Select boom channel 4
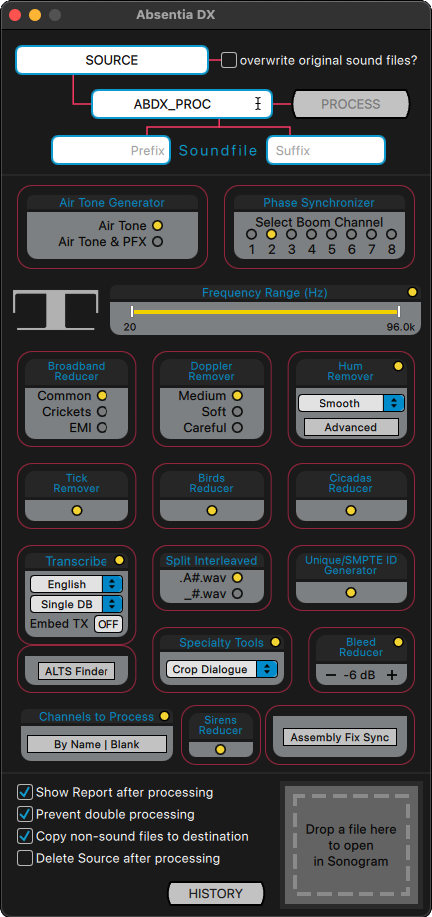The width and height of the screenshot is (432, 917). pyautogui.click(x=311, y=235)
